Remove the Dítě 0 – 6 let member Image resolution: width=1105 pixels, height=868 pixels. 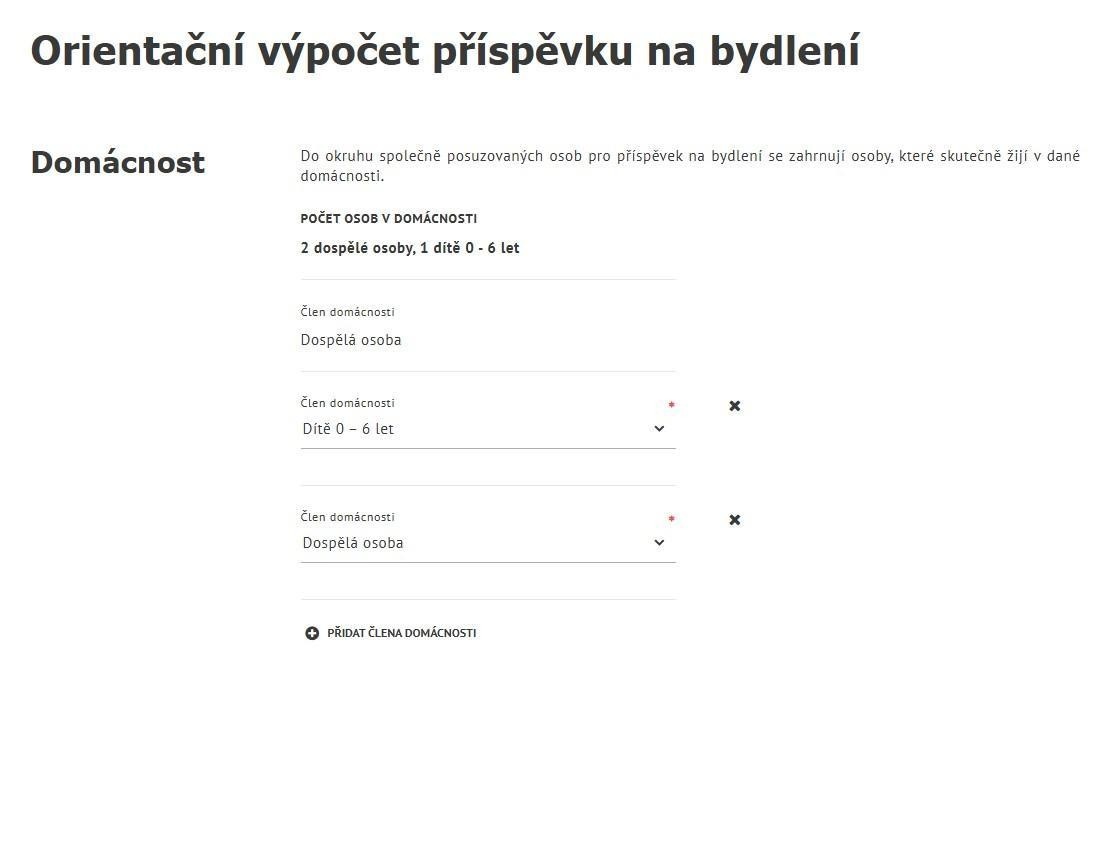click(x=734, y=406)
